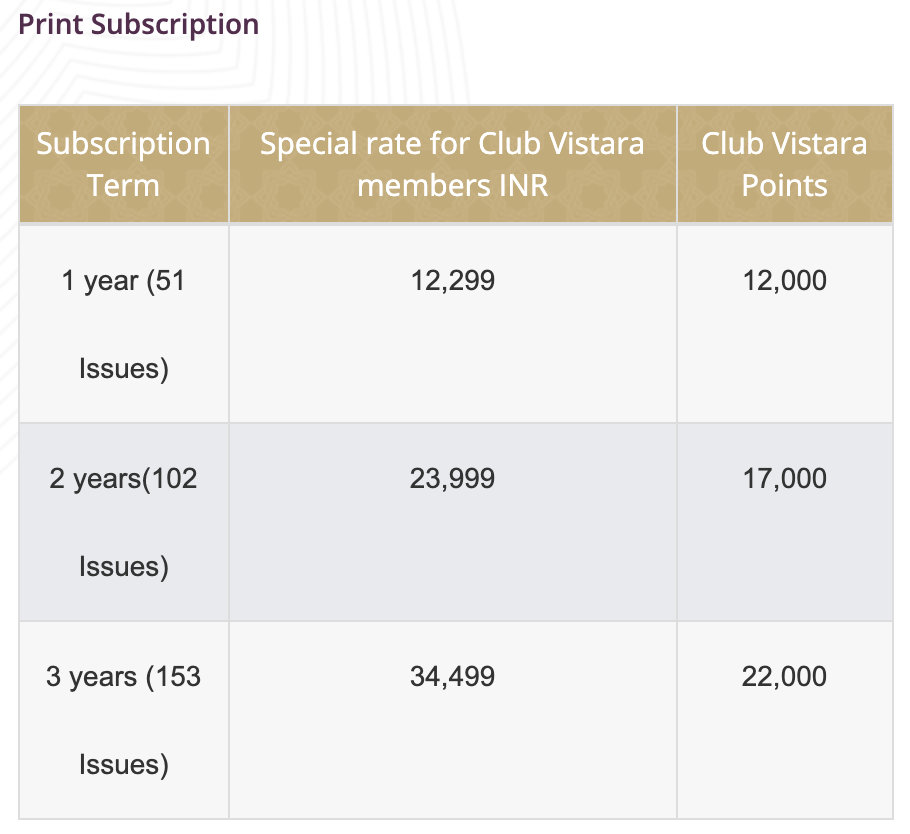Viewport: 910px width, 834px height.
Task: Click the 22,000 points value
Action: tap(784, 677)
